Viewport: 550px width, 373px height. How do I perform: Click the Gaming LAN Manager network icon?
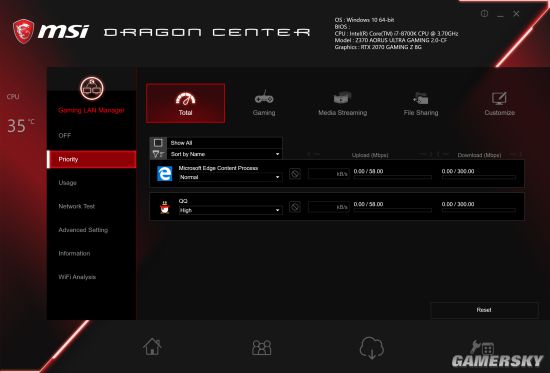coord(92,88)
